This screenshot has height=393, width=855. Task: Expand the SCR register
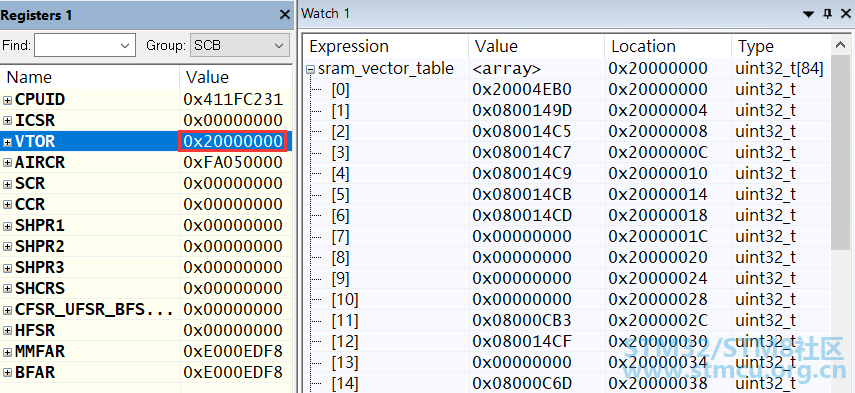[x=8, y=184]
